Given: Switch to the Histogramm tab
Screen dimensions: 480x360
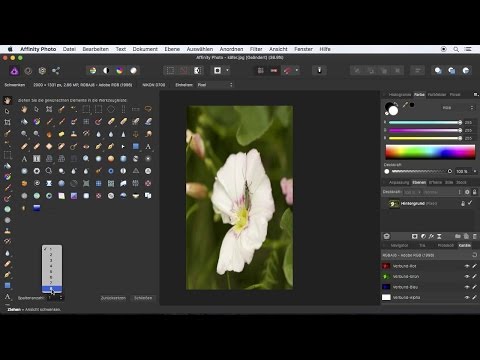Looking at the screenshot, I should pyautogui.click(x=400, y=95).
